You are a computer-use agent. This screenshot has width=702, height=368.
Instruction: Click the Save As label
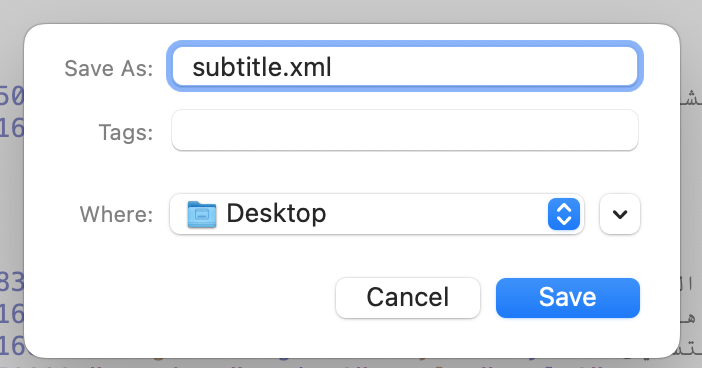coord(109,68)
